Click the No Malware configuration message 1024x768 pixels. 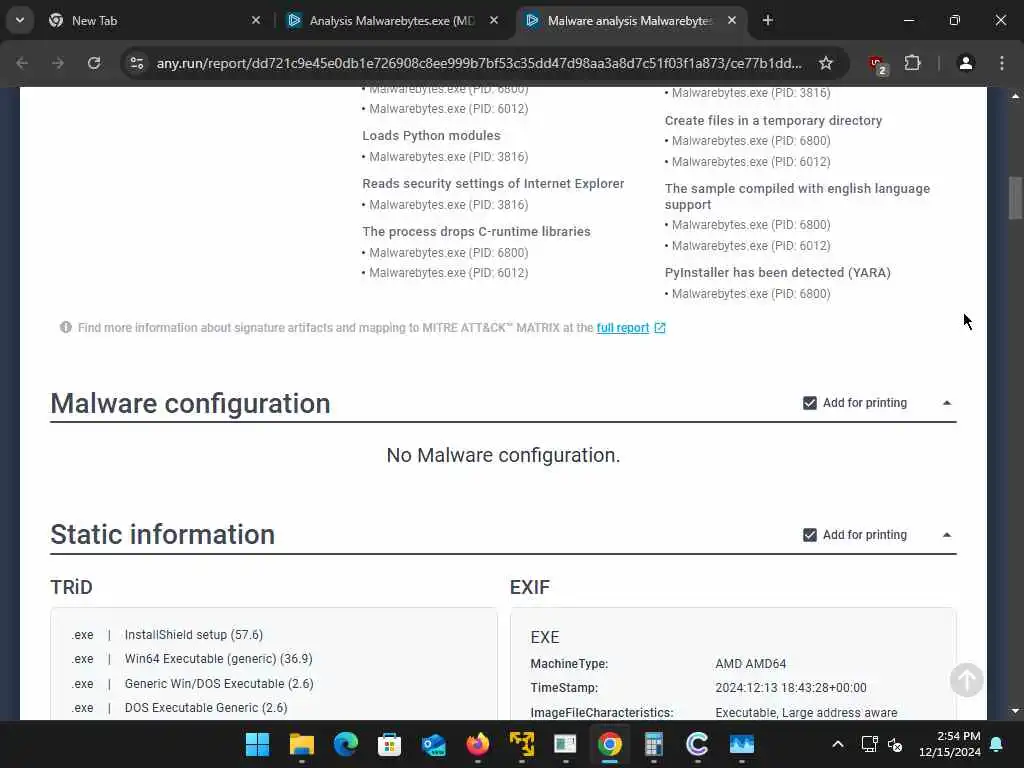(x=503, y=455)
